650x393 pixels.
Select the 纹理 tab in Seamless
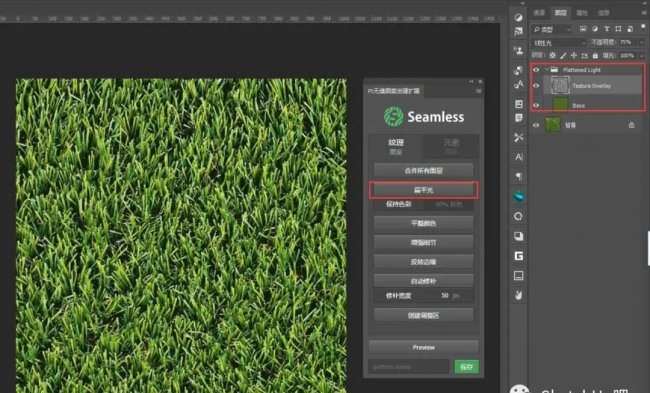click(x=395, y=146)
